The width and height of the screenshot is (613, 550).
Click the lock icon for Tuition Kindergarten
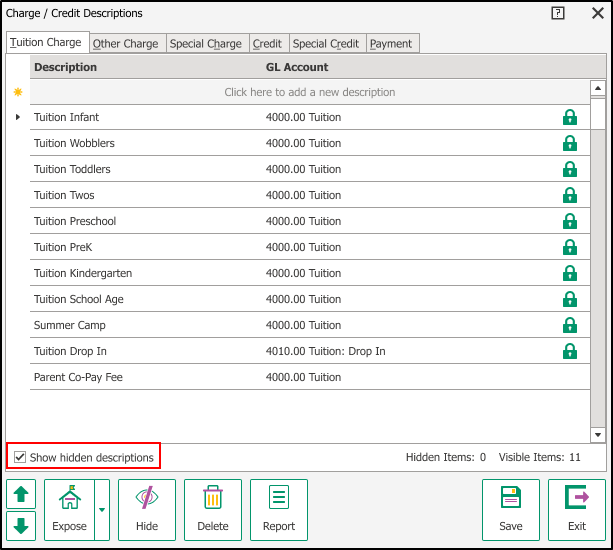570,273
